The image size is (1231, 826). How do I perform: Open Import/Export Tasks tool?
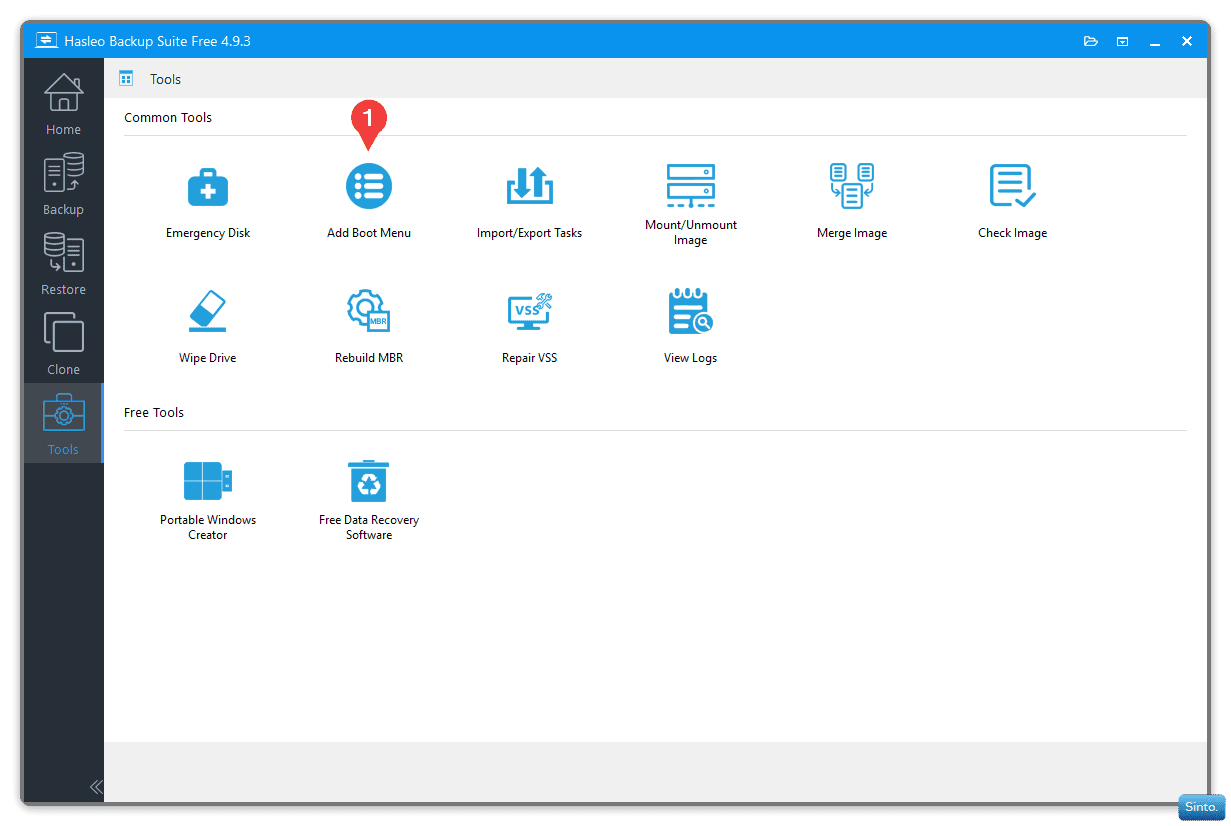point(529,203)
